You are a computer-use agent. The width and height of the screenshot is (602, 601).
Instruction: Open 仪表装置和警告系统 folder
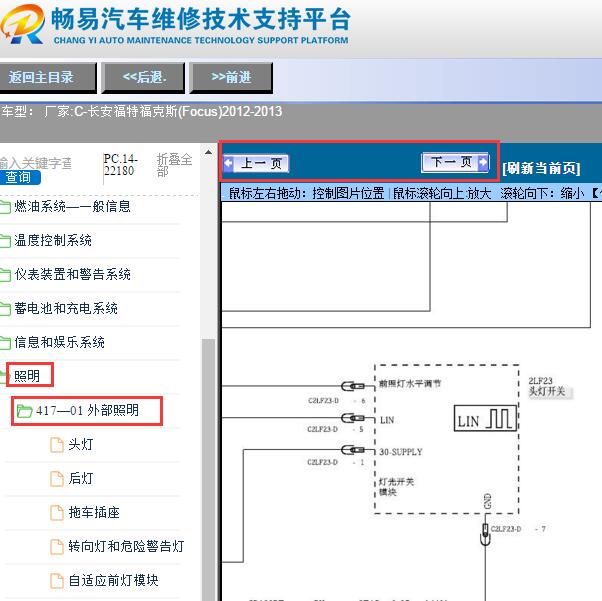point(73,274)
